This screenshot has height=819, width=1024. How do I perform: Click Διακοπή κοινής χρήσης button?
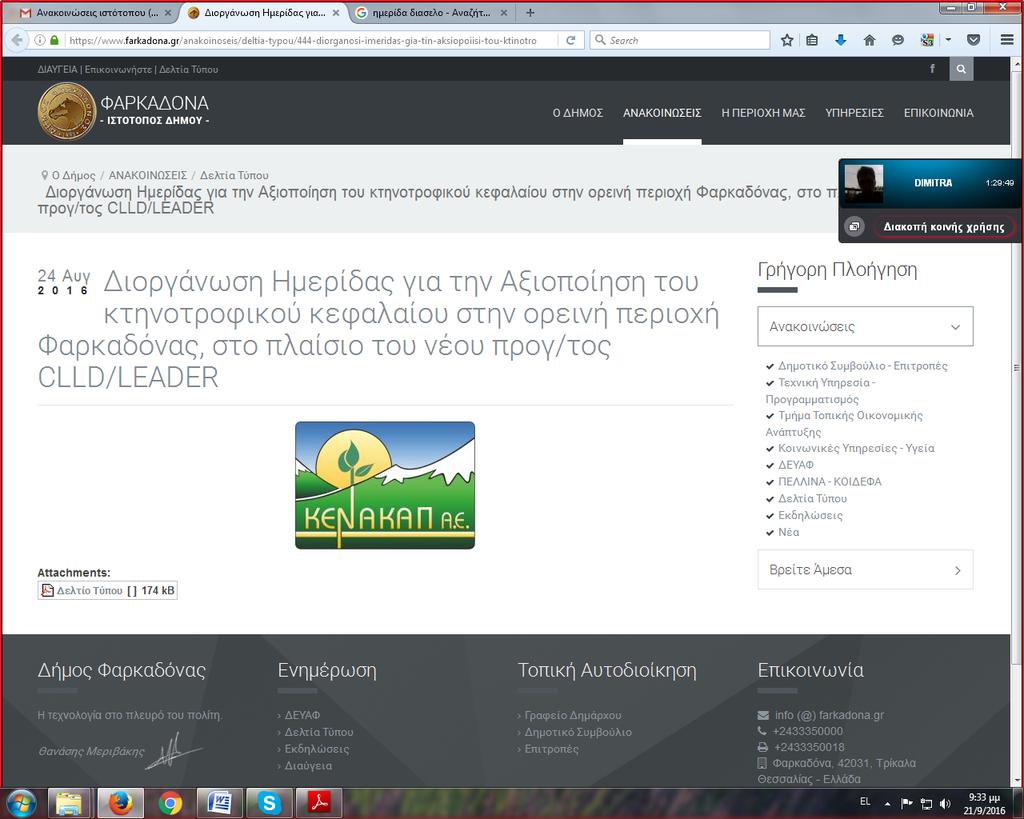(x=944, y=227)
